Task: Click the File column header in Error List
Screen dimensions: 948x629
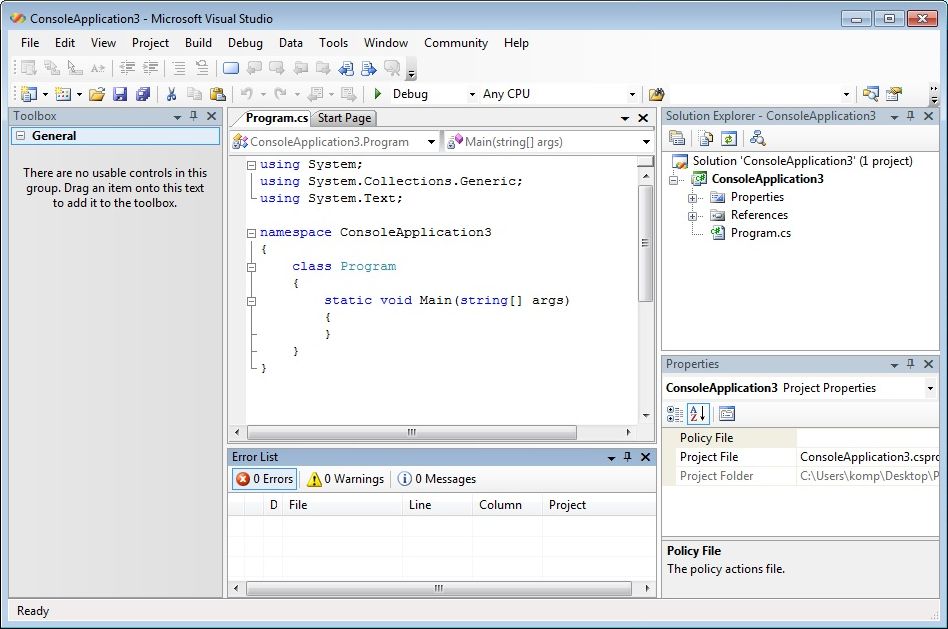Action: (x=342, y=505)
